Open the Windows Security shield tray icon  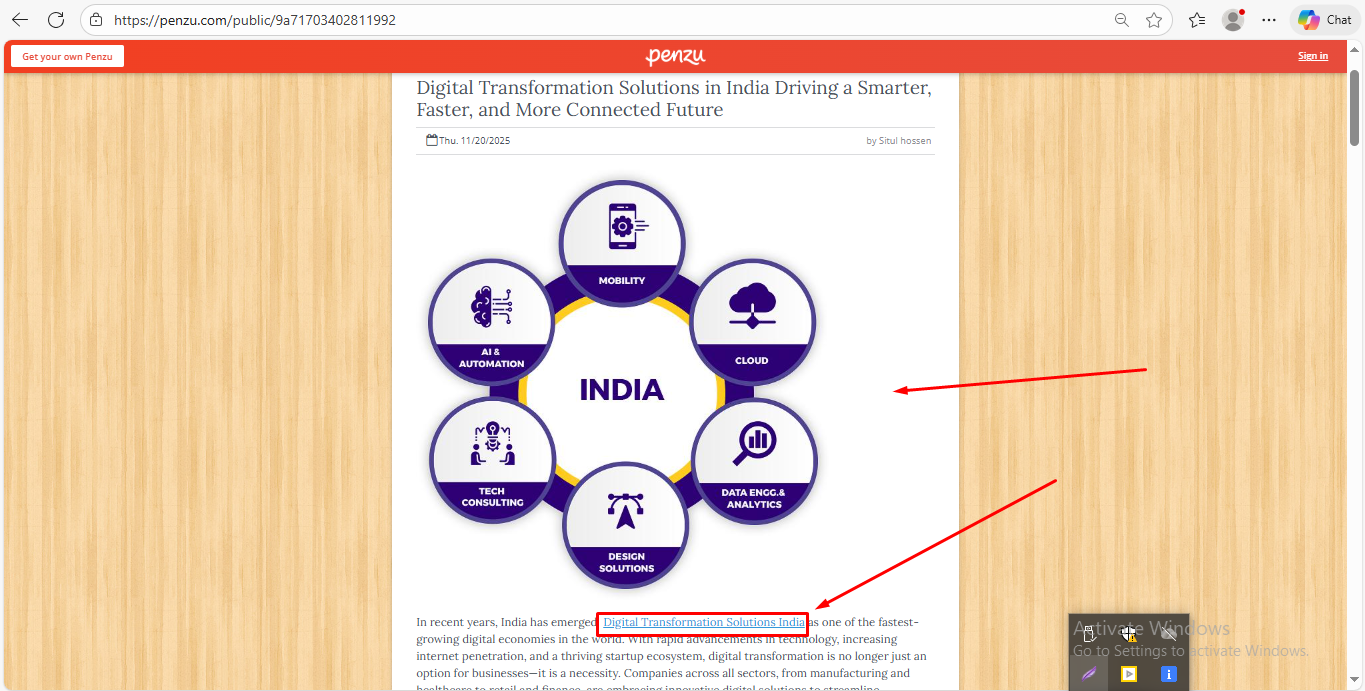click(x=1129, y=634)
